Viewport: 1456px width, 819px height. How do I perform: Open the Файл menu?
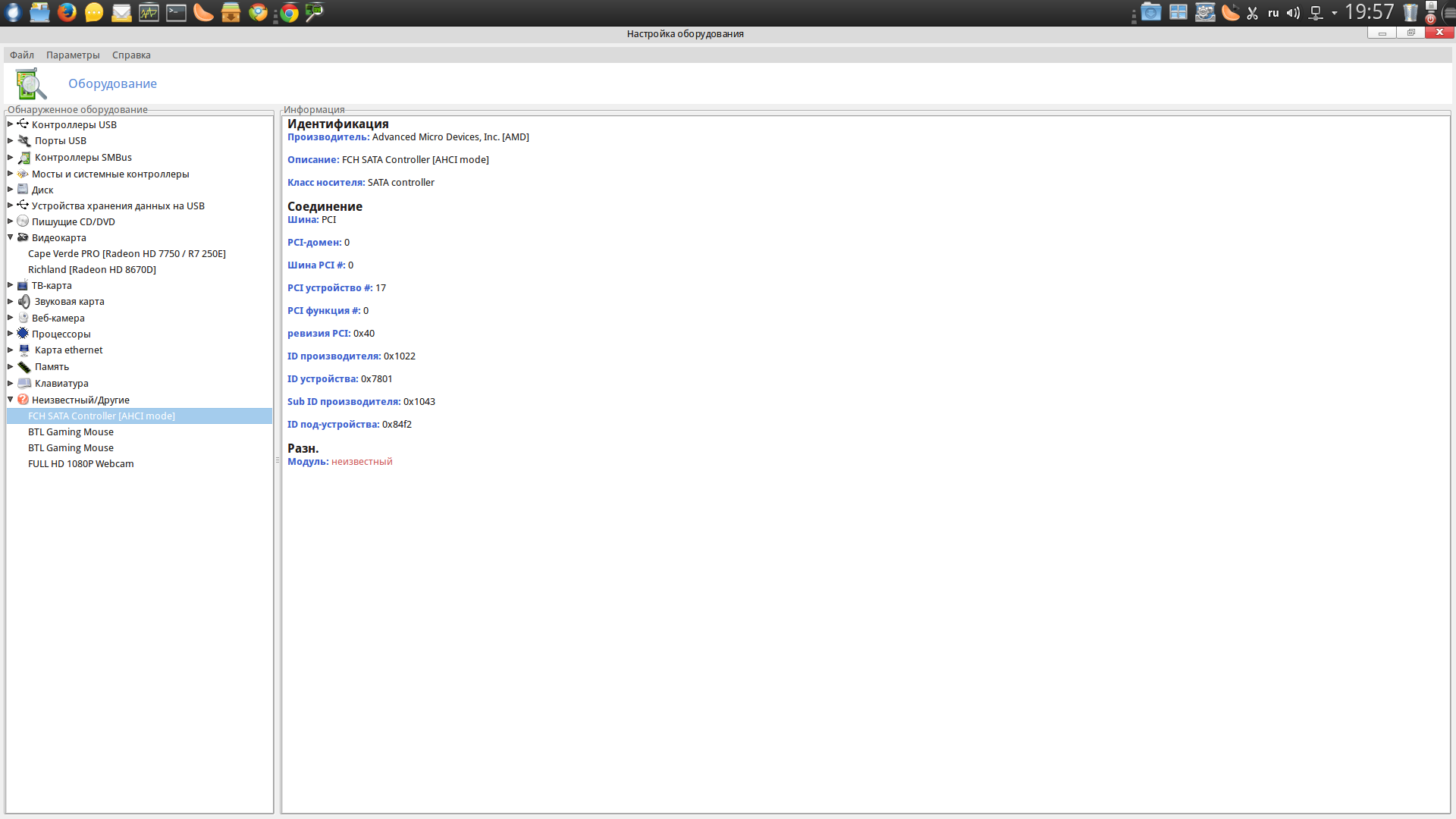(x=22, y=55)
